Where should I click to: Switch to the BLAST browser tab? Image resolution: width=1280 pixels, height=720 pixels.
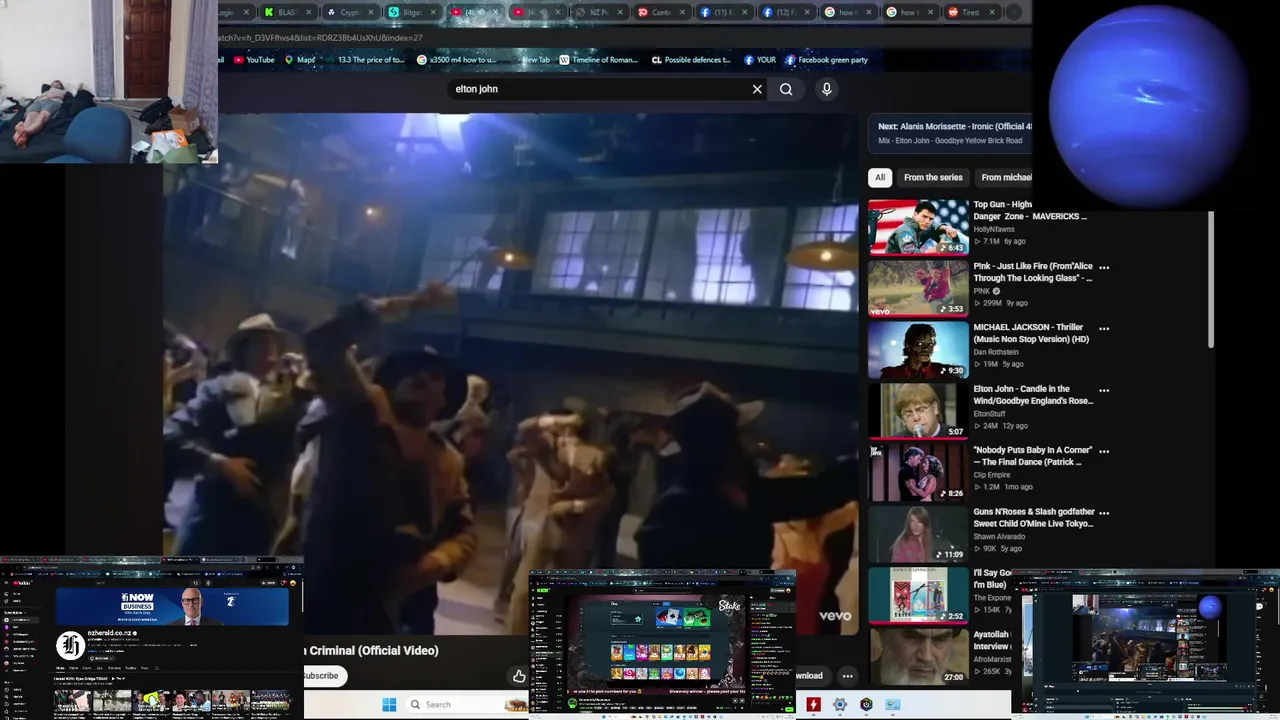click(287, 12)
